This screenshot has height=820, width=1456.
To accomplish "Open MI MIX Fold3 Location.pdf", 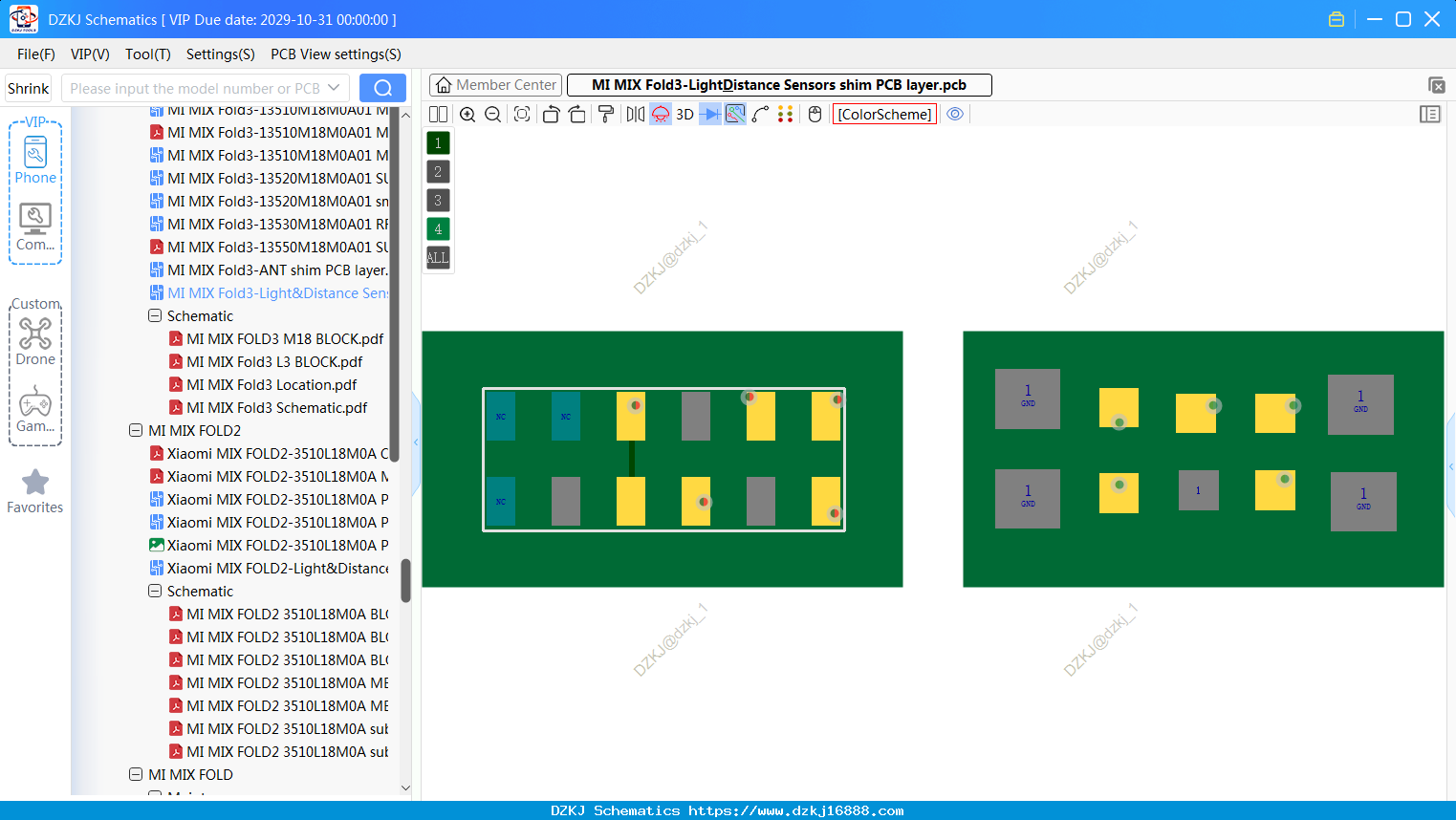I will click(263, 384).
